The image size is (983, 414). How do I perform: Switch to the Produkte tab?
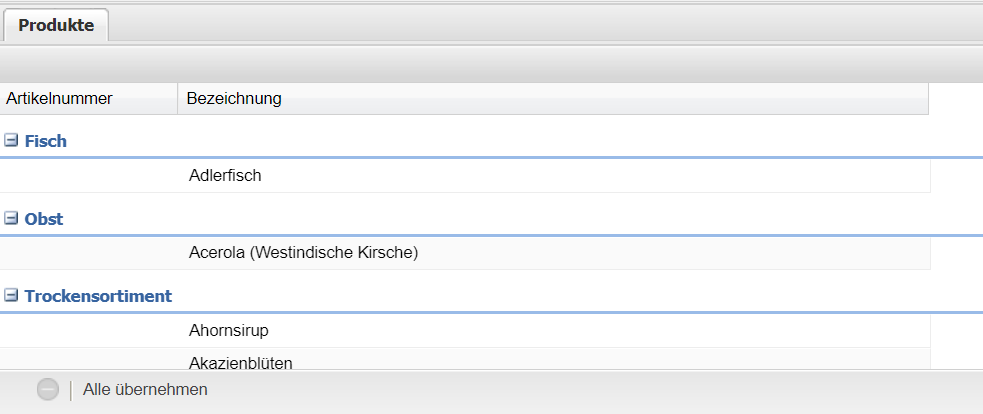(56, 26)
